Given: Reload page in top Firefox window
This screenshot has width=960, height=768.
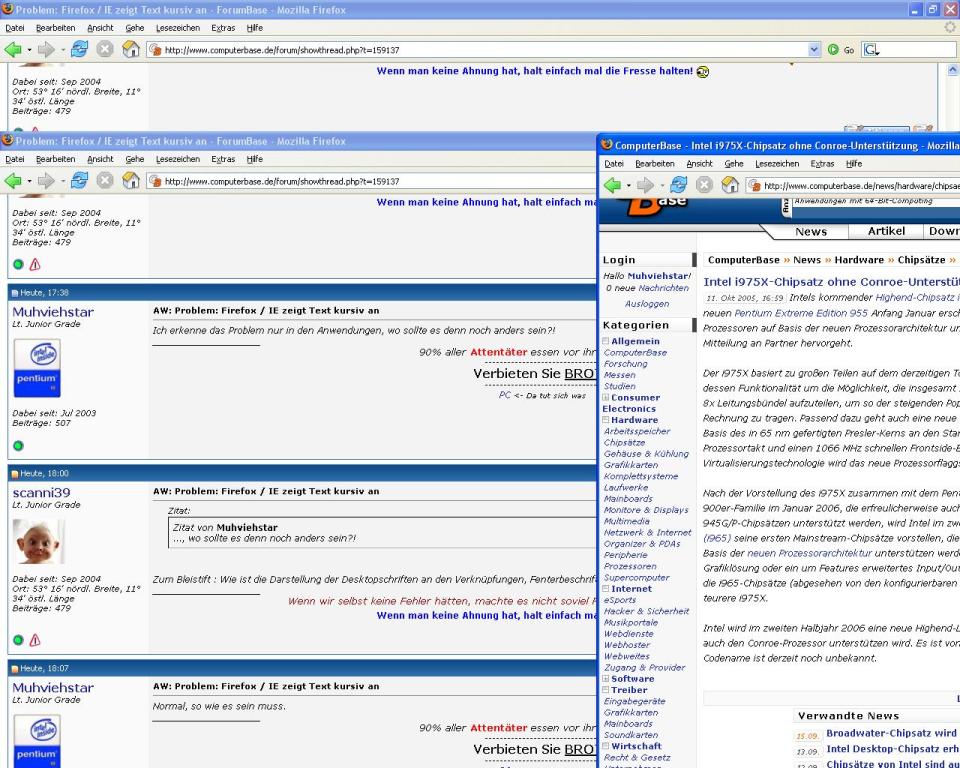Looking at the screenshot, I should (x=80, y=50).
